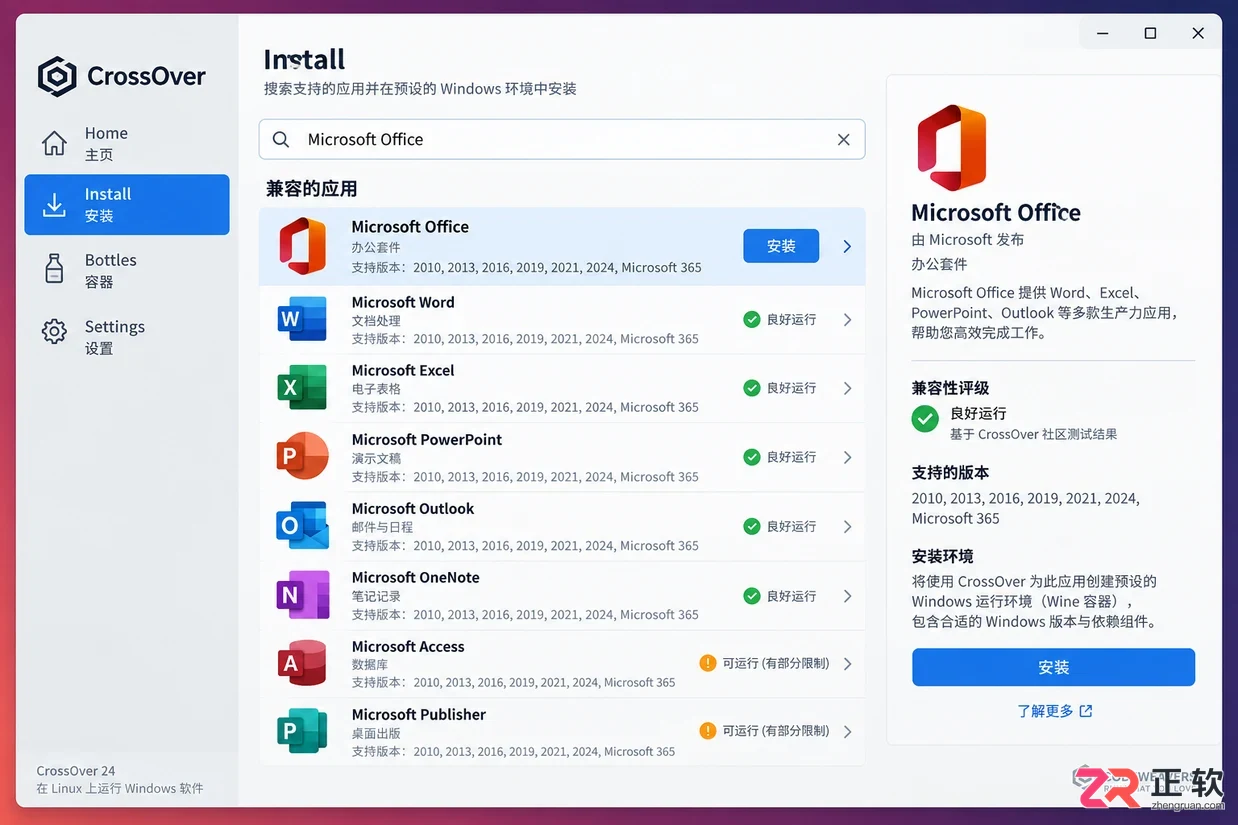Click 良好运行 status on Word row

tap(792, 320)
